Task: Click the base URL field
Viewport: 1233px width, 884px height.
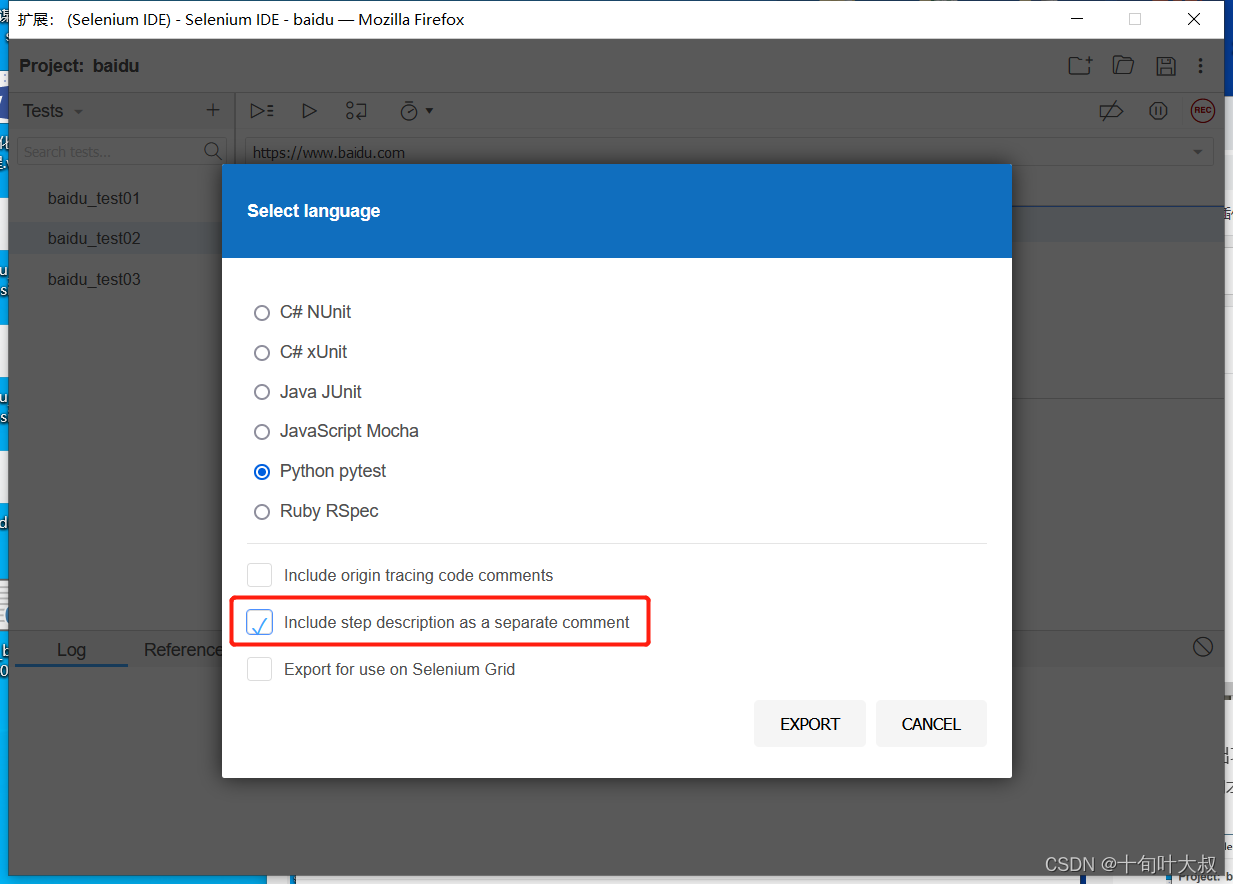Action: tap(729, 152)
